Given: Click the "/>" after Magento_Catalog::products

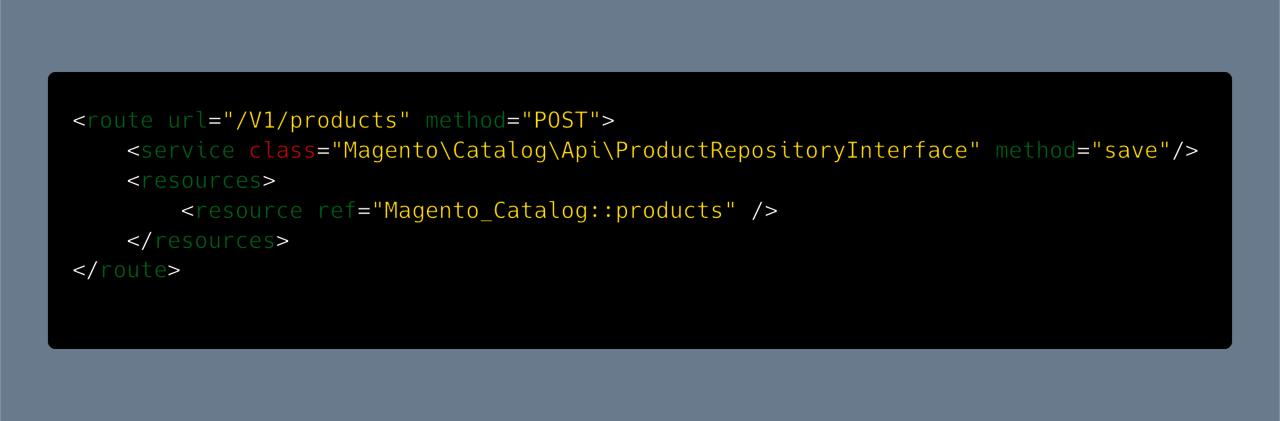Looking at the screenshot, I should pyautogui.click(x=764, y=211).
